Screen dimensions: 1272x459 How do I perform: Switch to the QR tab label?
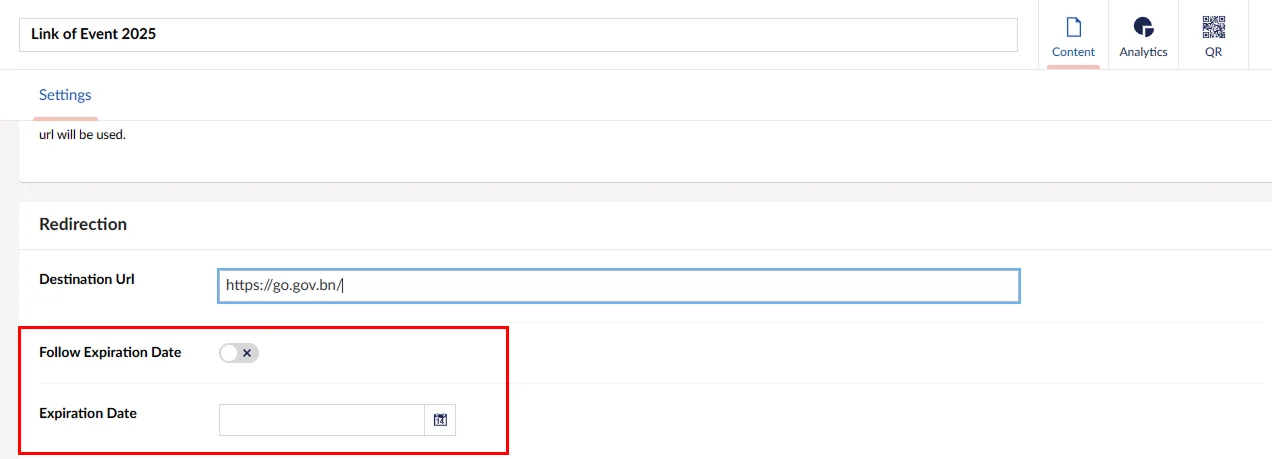pyautogui.click(x=1213, y=52)
